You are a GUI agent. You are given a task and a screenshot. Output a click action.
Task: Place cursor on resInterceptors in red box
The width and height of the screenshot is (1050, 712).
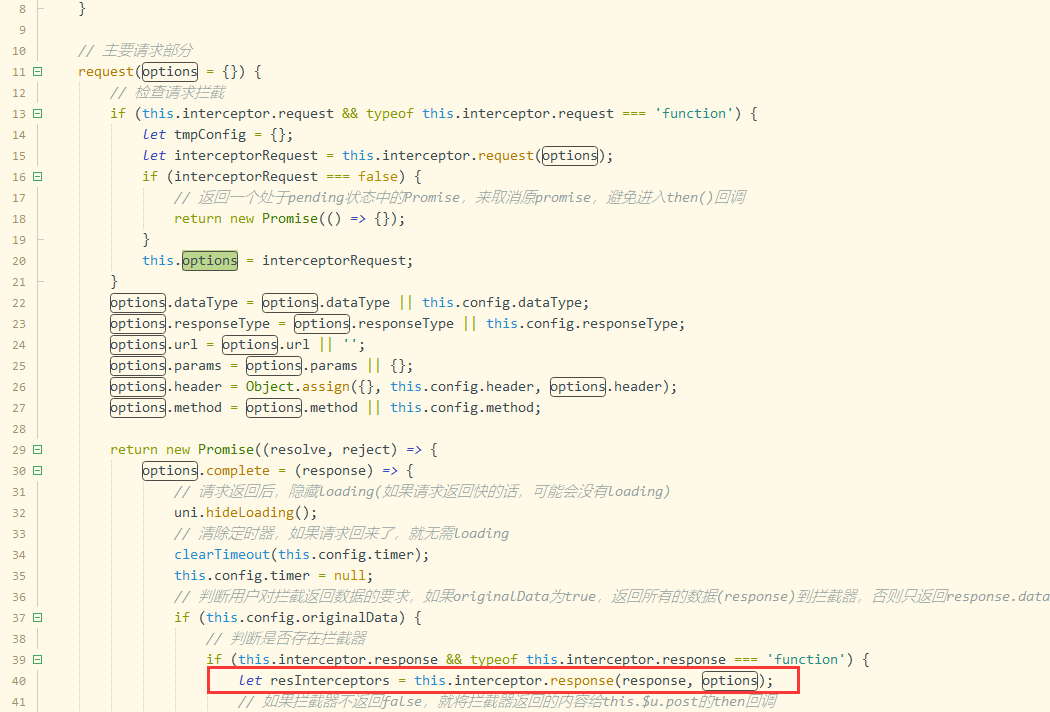point(330,681)
